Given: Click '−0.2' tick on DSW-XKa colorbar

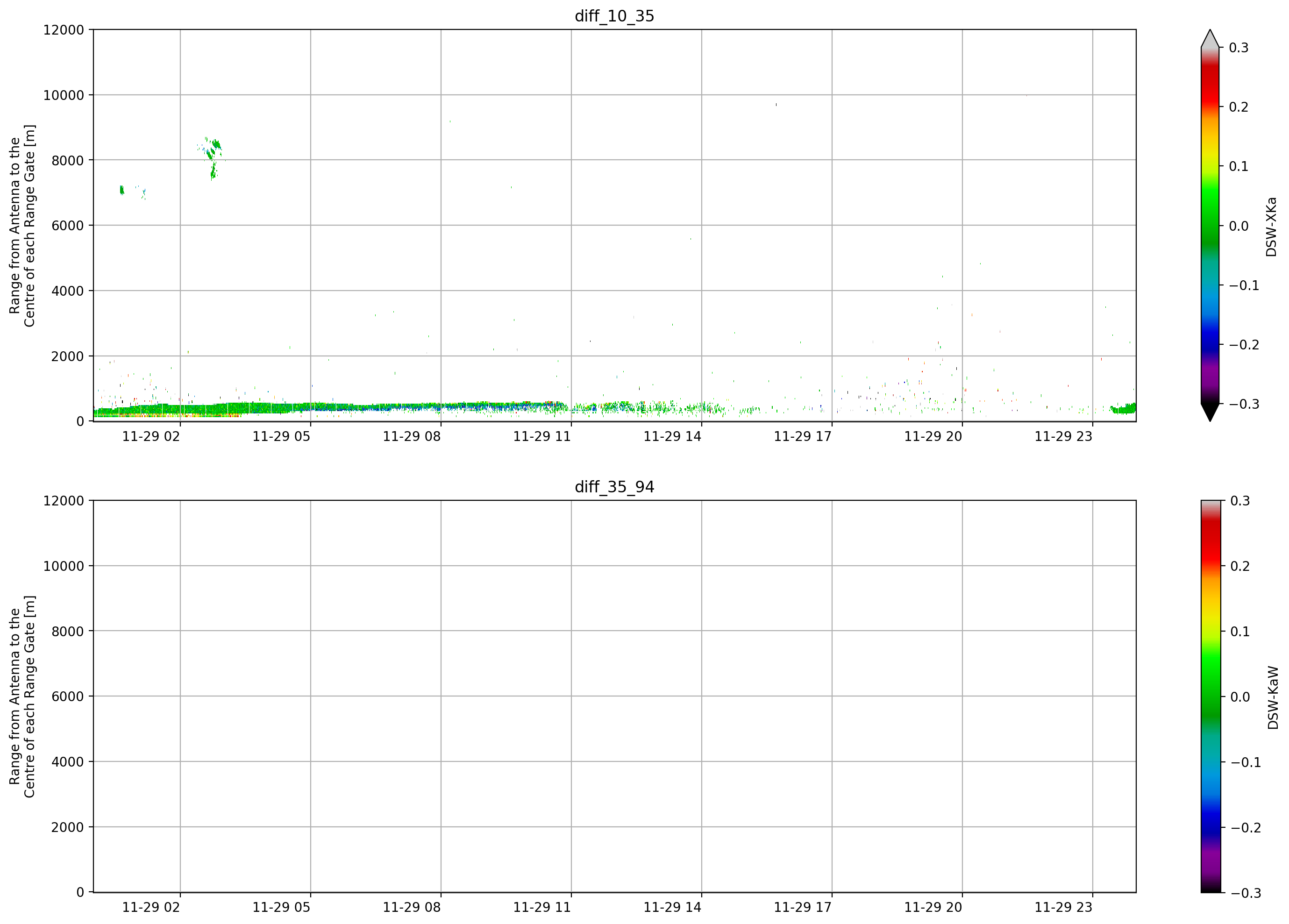Looking at the screenshot, I should [1244, 345].
